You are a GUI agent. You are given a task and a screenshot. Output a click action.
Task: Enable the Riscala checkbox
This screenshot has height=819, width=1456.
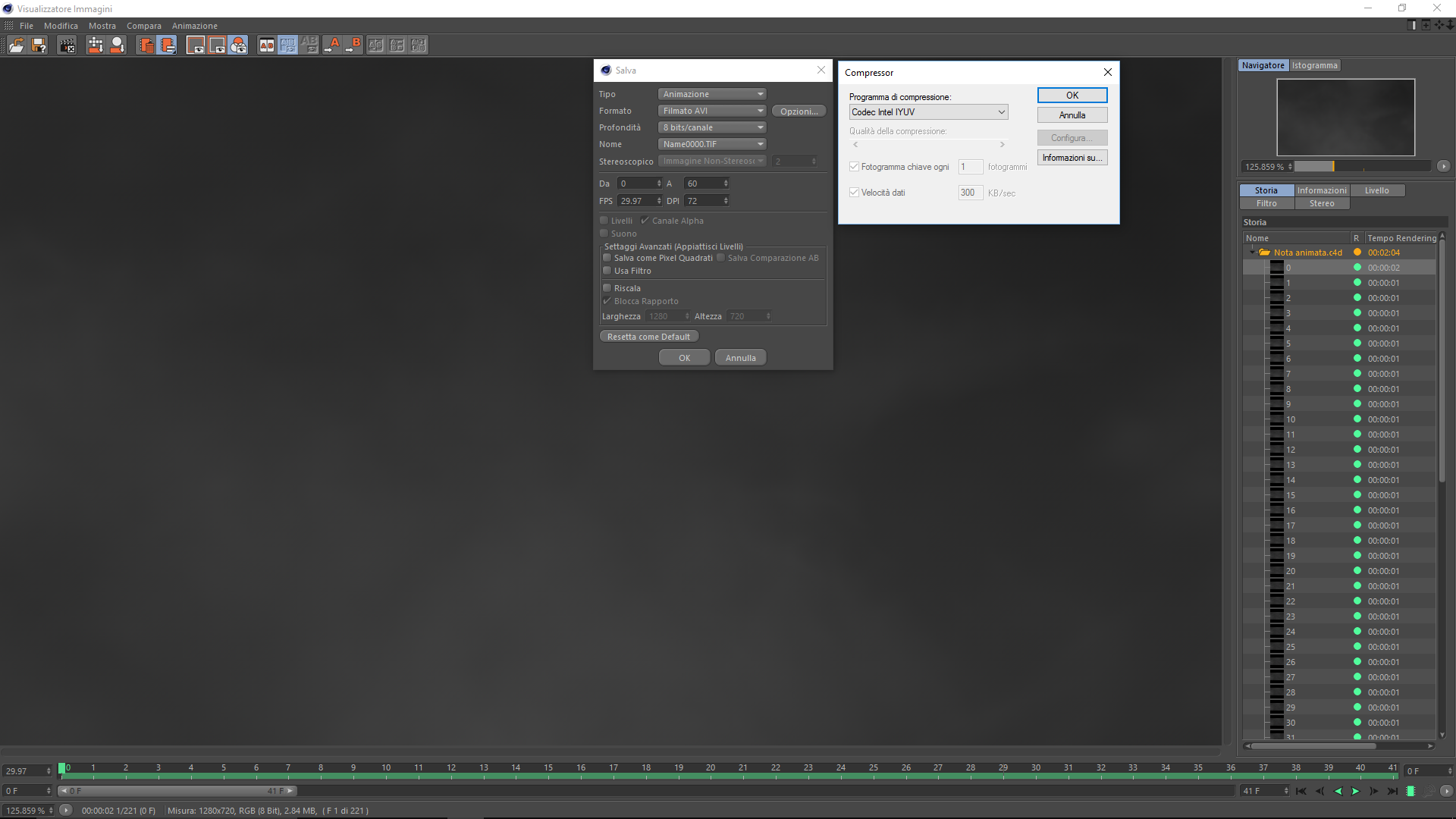607,288
